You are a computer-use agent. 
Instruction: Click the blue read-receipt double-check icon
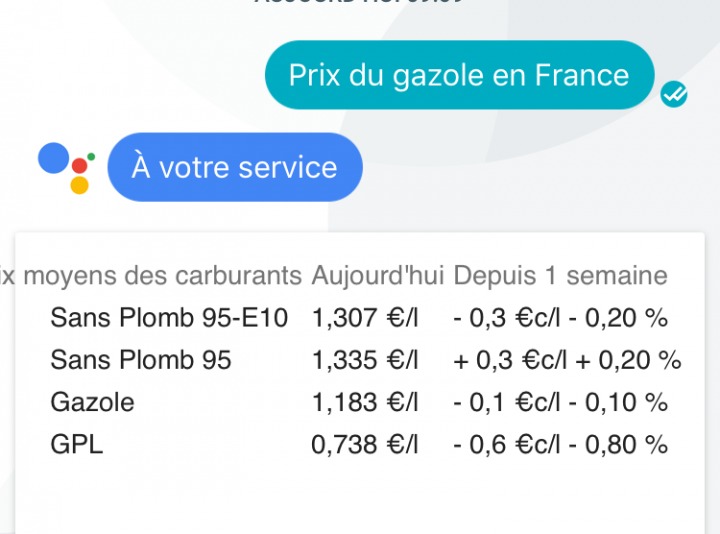[674, 94]
